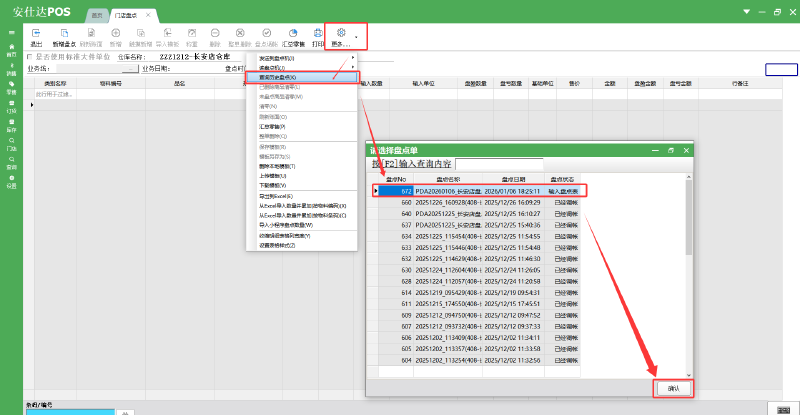This screenshot has width=800, height=415.
Task: Close the 选择盘点单 dialog
Action: pyautogui.click(x=686, y=150)
